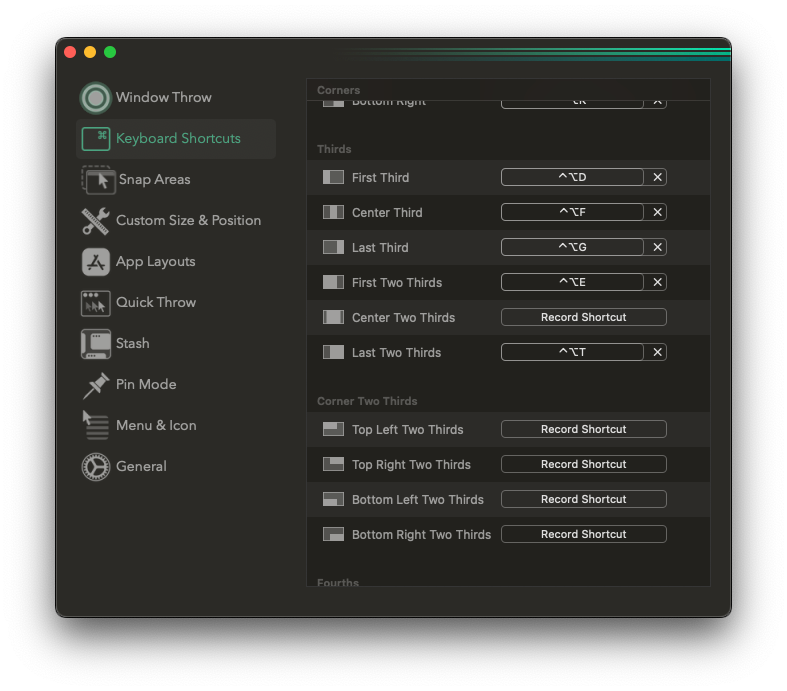Clear the Last Third shortcut

(657, 247)
